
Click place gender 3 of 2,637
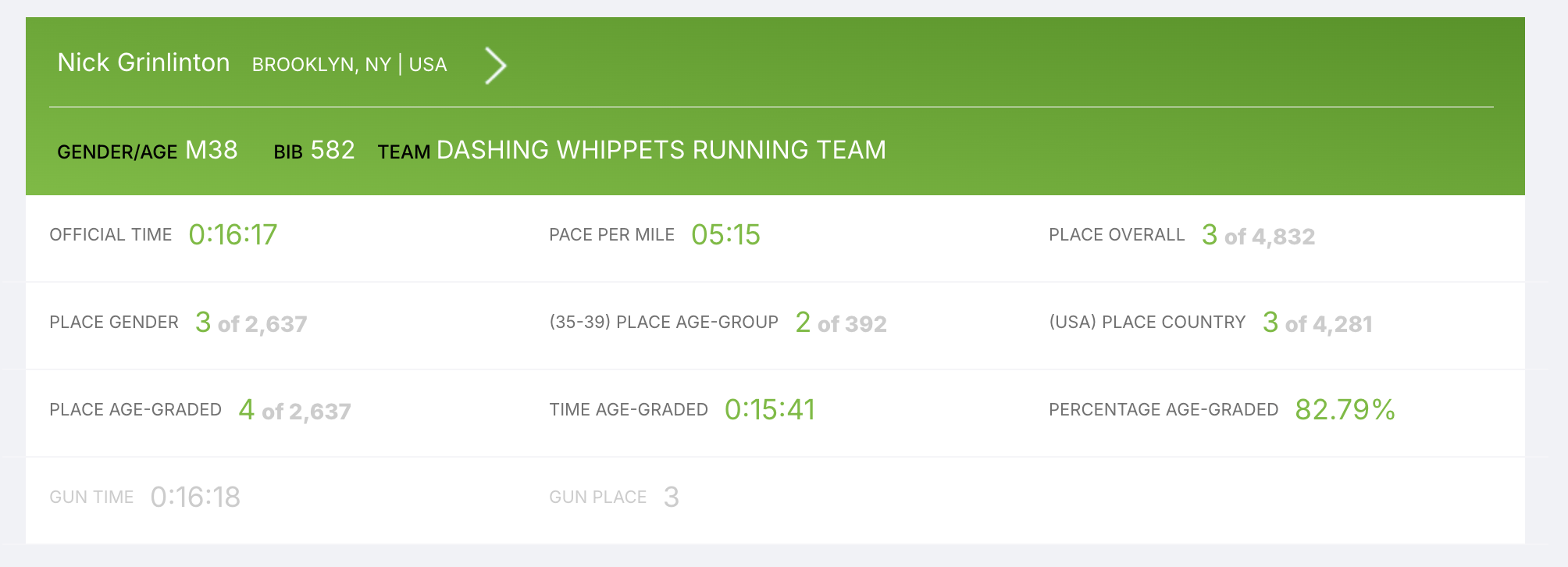(x=251, y=323)
